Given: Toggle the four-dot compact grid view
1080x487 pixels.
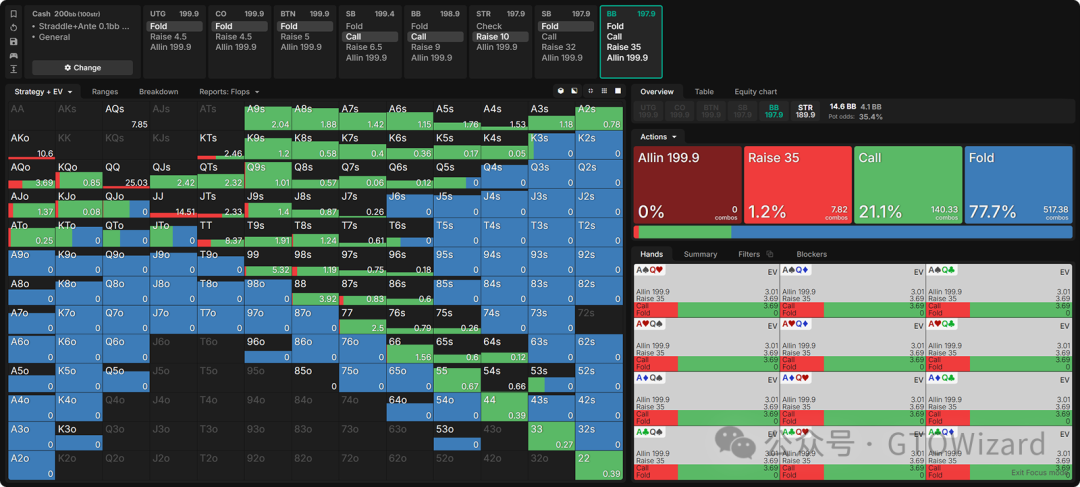Looking at the screenshot, I should [x=590, y=91].
